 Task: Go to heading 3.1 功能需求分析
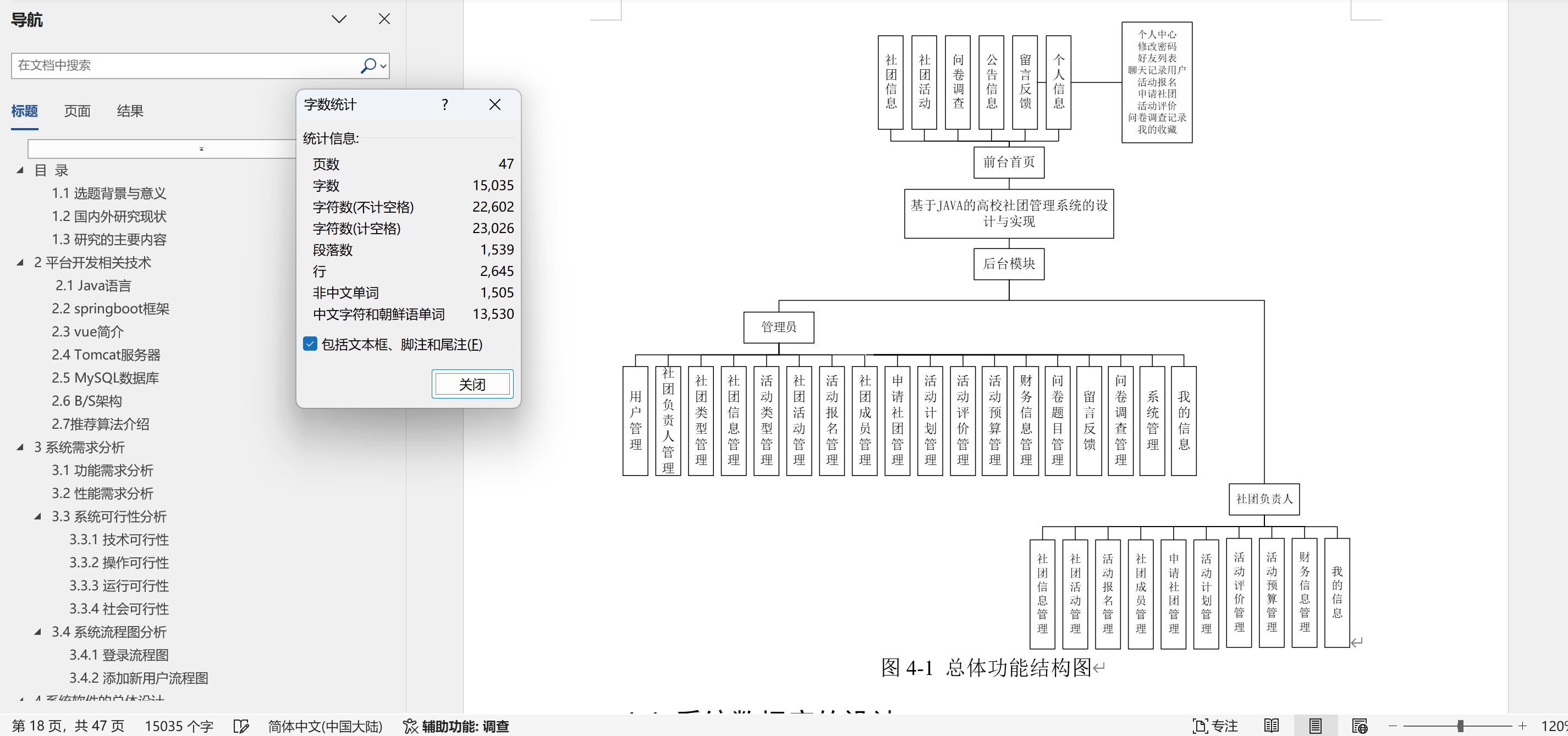tap(102, 471)
